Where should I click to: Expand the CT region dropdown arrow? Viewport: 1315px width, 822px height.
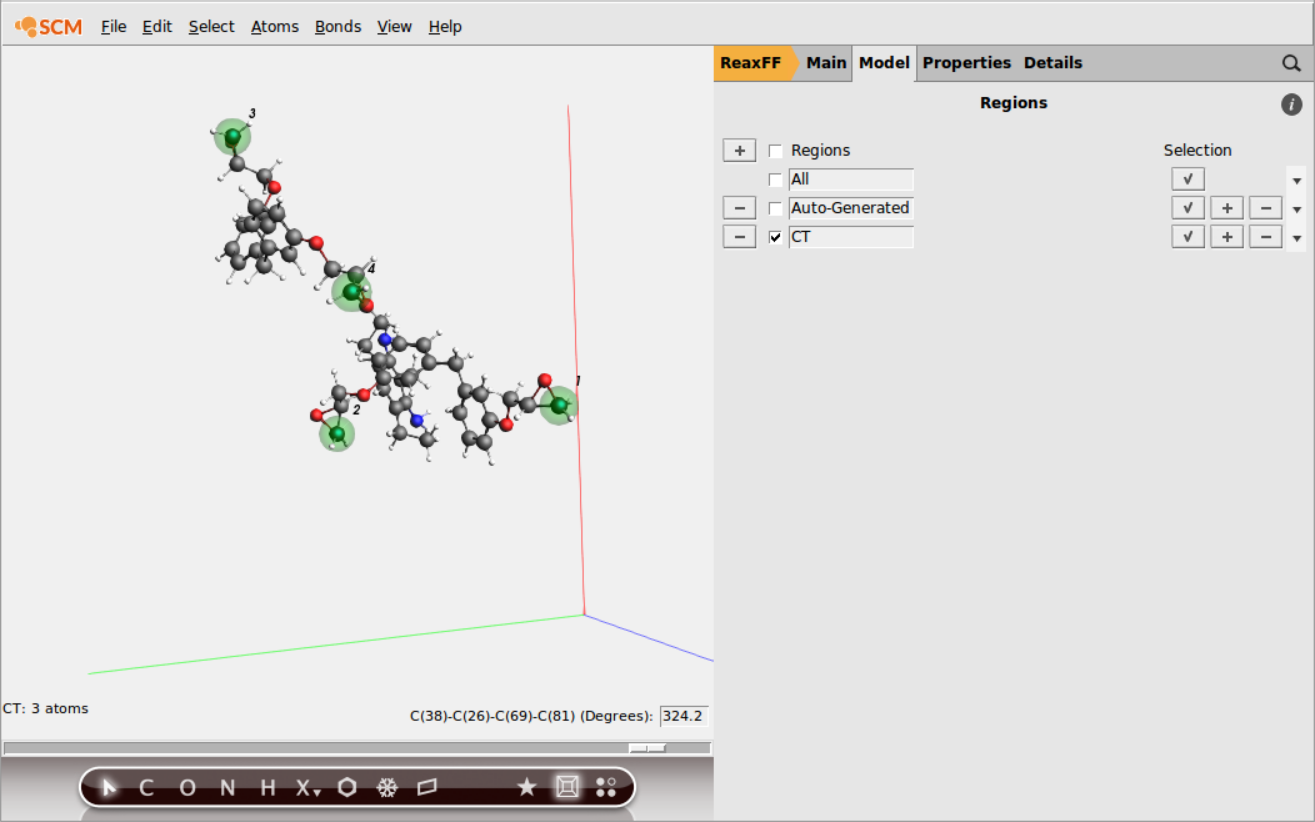click(x=1297, y=239)
